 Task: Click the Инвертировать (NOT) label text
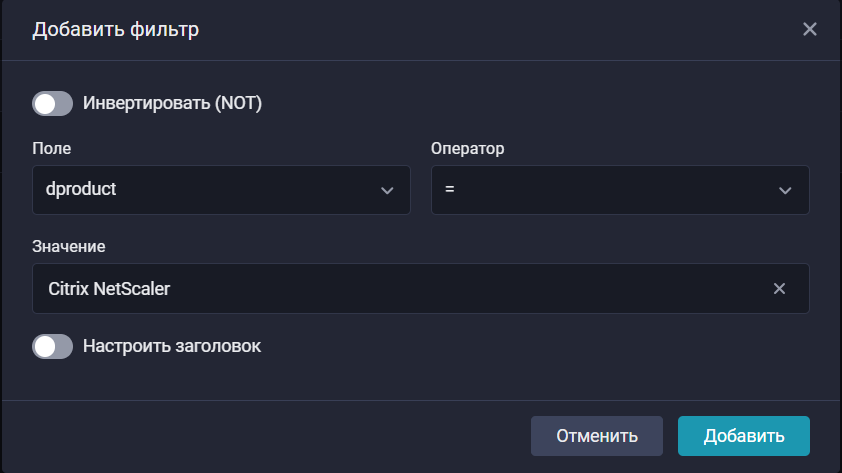172,103
